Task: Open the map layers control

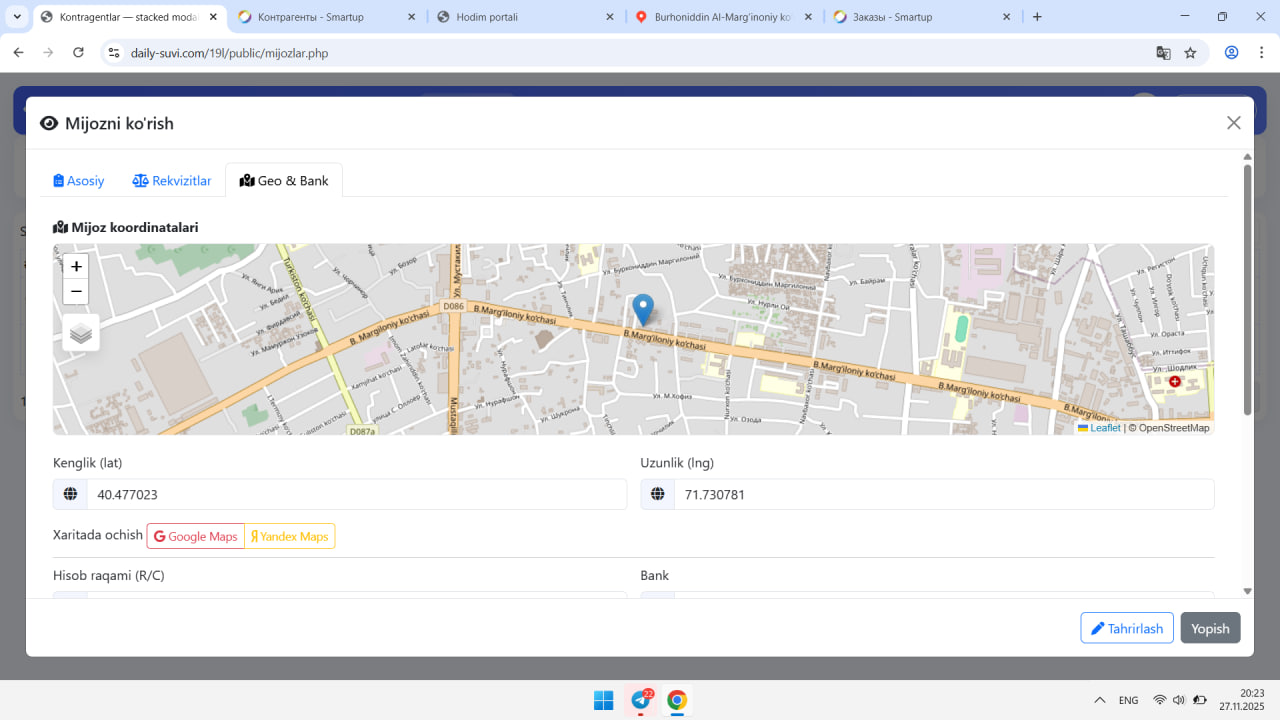Action: click(x=81, y=333)
